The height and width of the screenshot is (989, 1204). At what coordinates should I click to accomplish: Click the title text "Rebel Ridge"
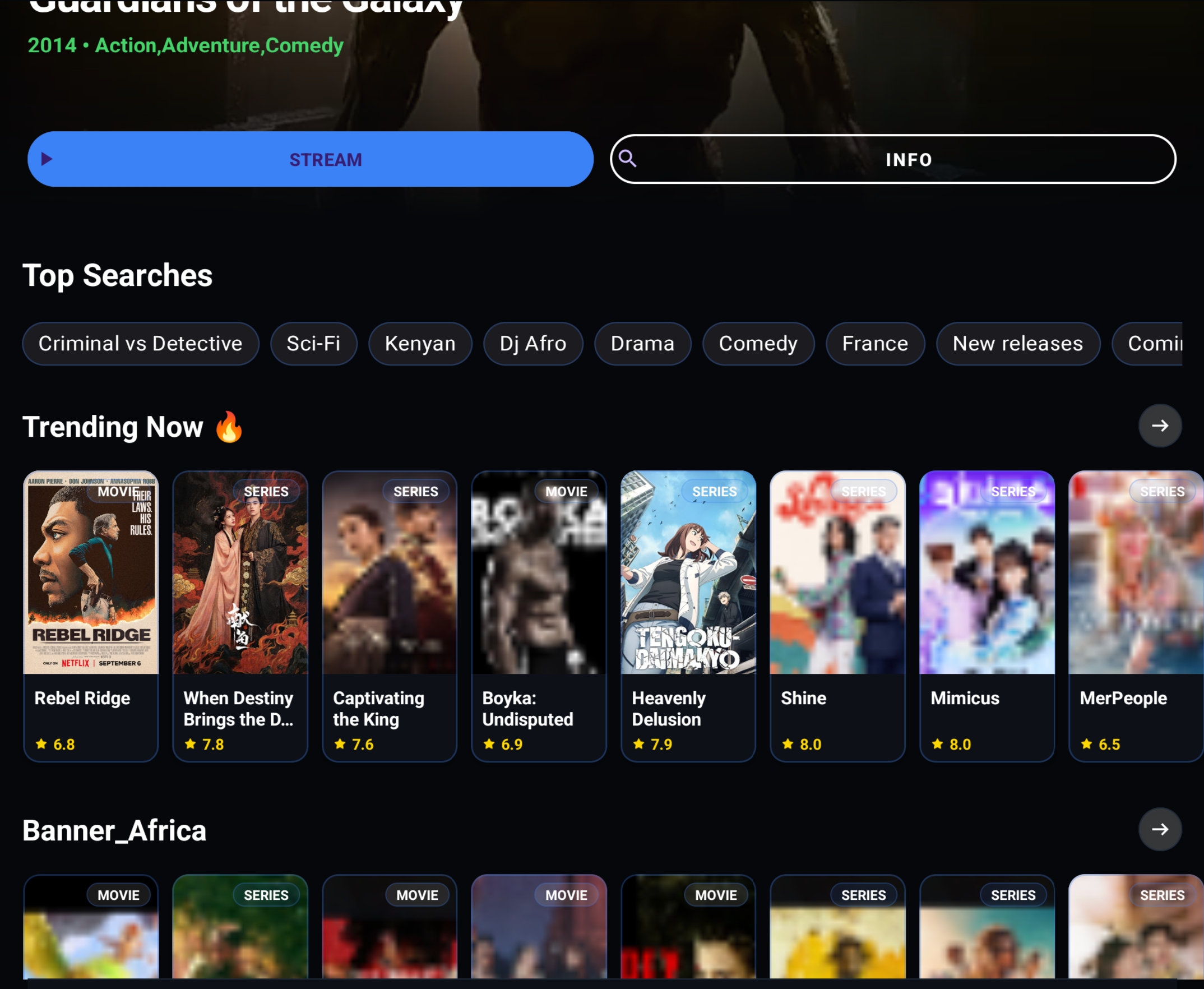(x=82, y=698)
